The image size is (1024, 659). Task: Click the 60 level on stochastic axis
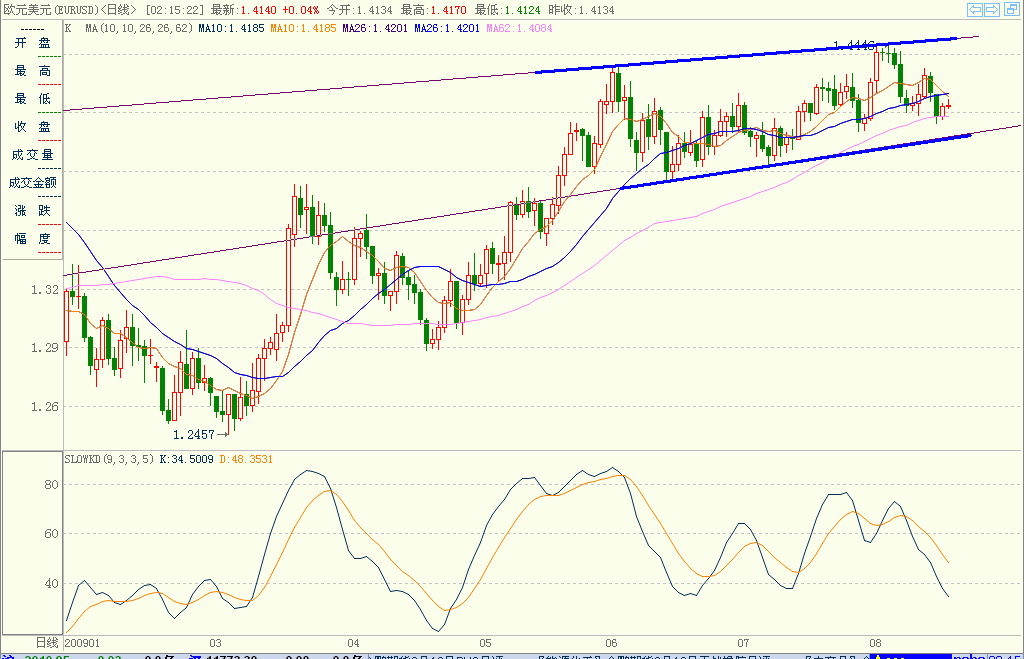coord(51,534)
